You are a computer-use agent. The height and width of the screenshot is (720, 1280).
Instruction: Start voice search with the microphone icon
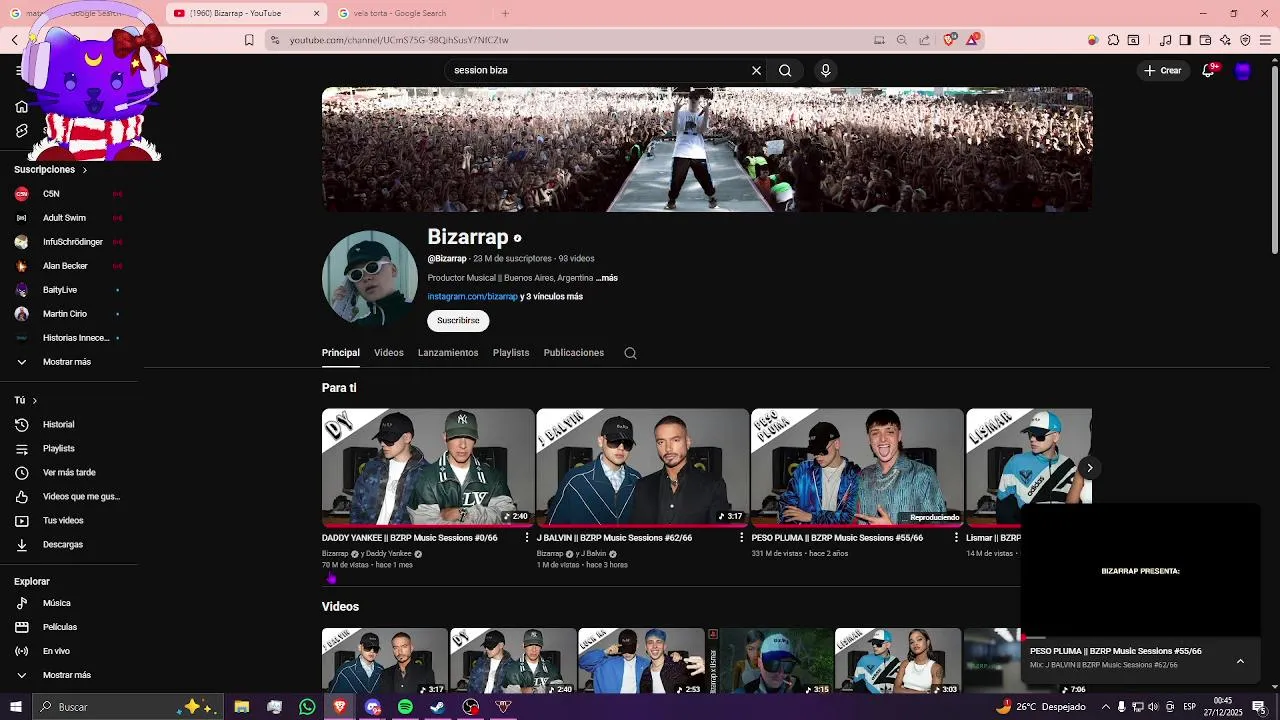tap(825, 70)
